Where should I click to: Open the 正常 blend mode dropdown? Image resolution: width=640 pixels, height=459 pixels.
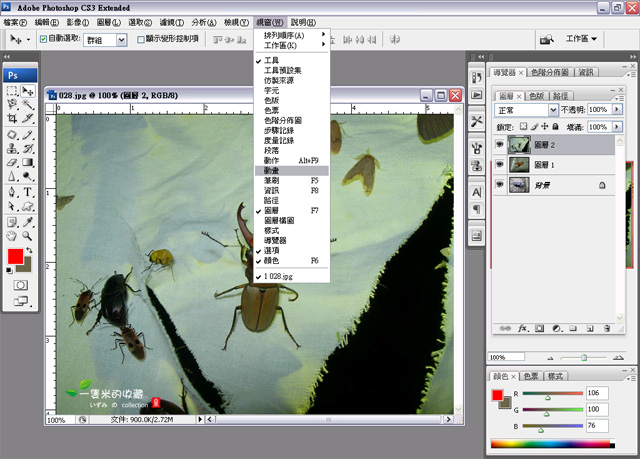tap(526, 110)
